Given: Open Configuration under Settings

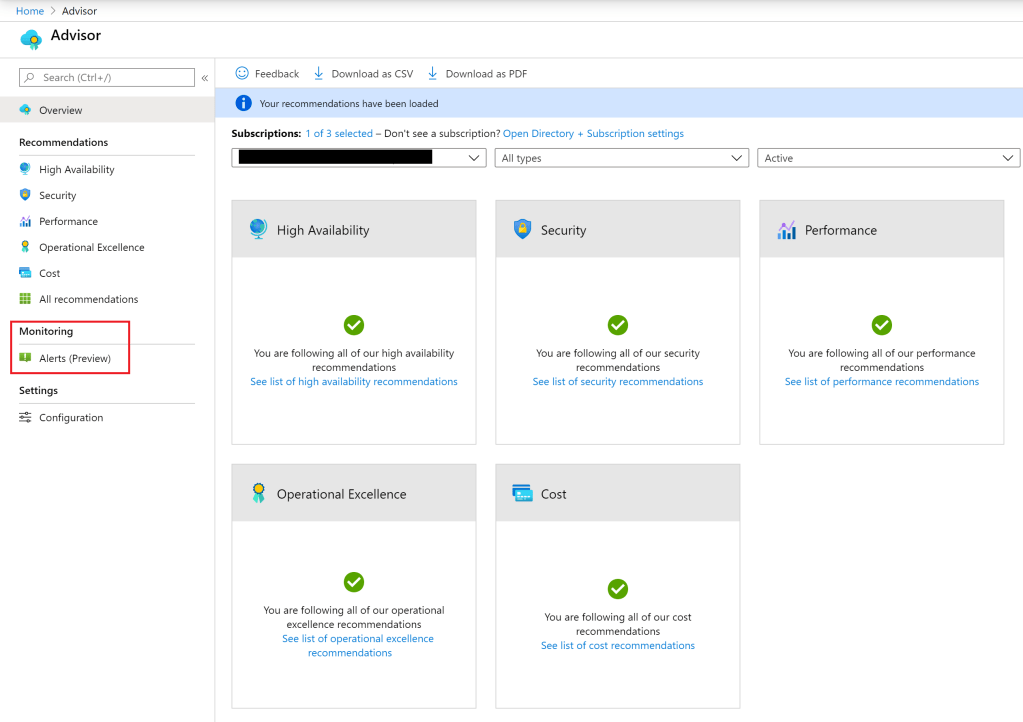Looking at the screenshot, I should pos(70,418).
